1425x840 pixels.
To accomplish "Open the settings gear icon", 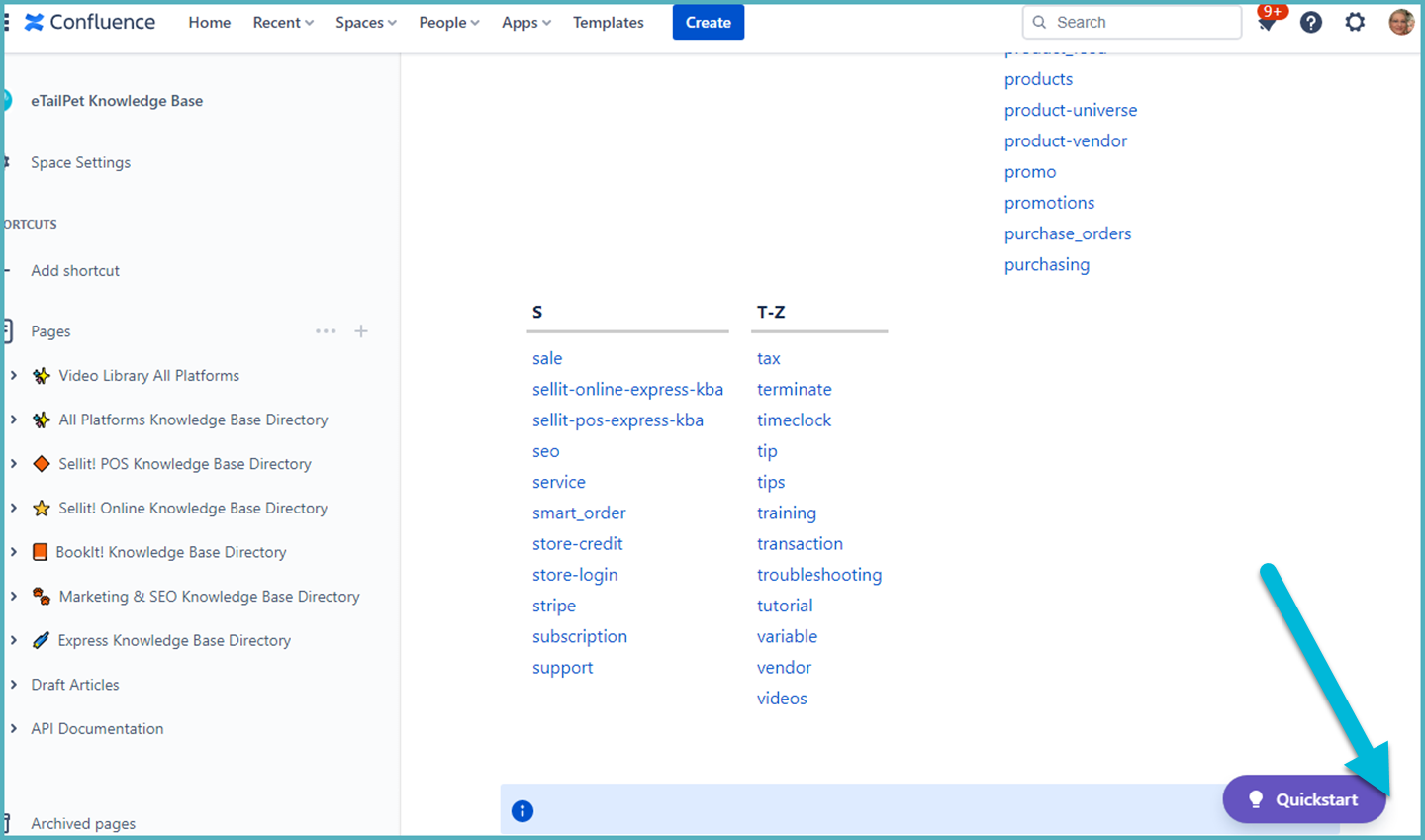I will pos(1355,22).
